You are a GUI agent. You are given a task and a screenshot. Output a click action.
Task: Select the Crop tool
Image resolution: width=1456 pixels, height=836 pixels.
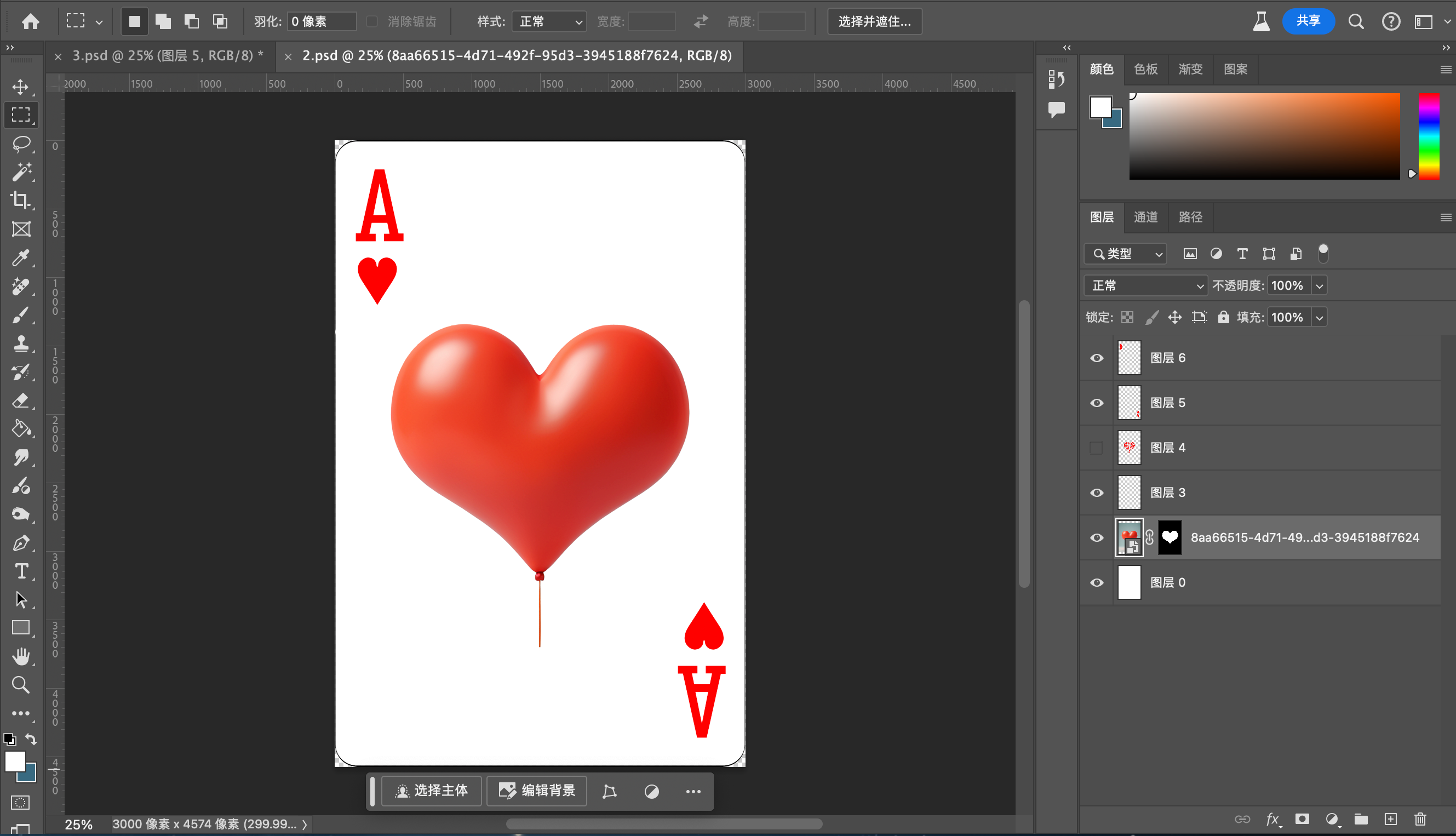point(21,200)
